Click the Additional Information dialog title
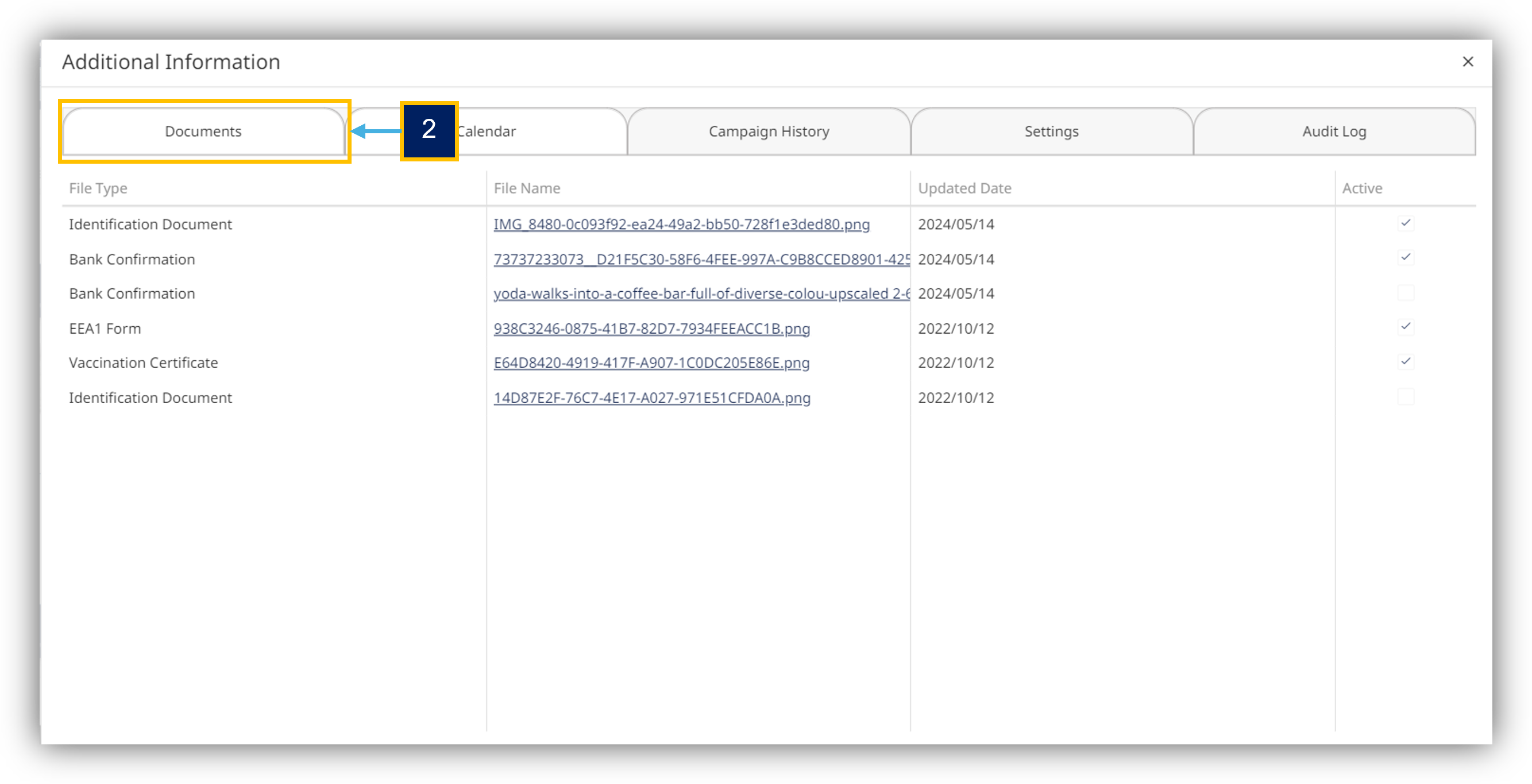 pyautogui.click(x=171, y=62)
